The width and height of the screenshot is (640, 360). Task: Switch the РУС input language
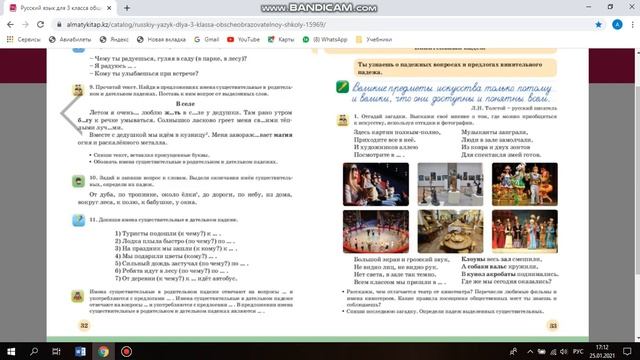[578, 351]
